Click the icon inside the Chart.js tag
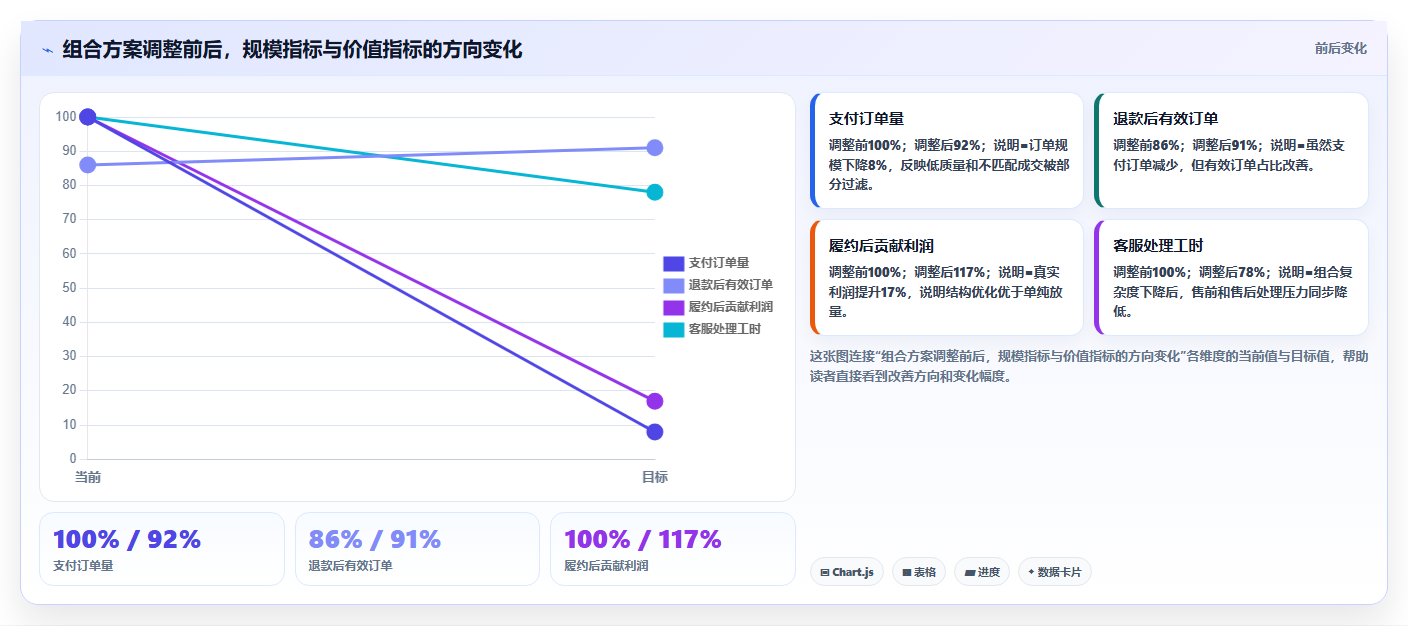The image size is (1408, 626). coord(825,573)
